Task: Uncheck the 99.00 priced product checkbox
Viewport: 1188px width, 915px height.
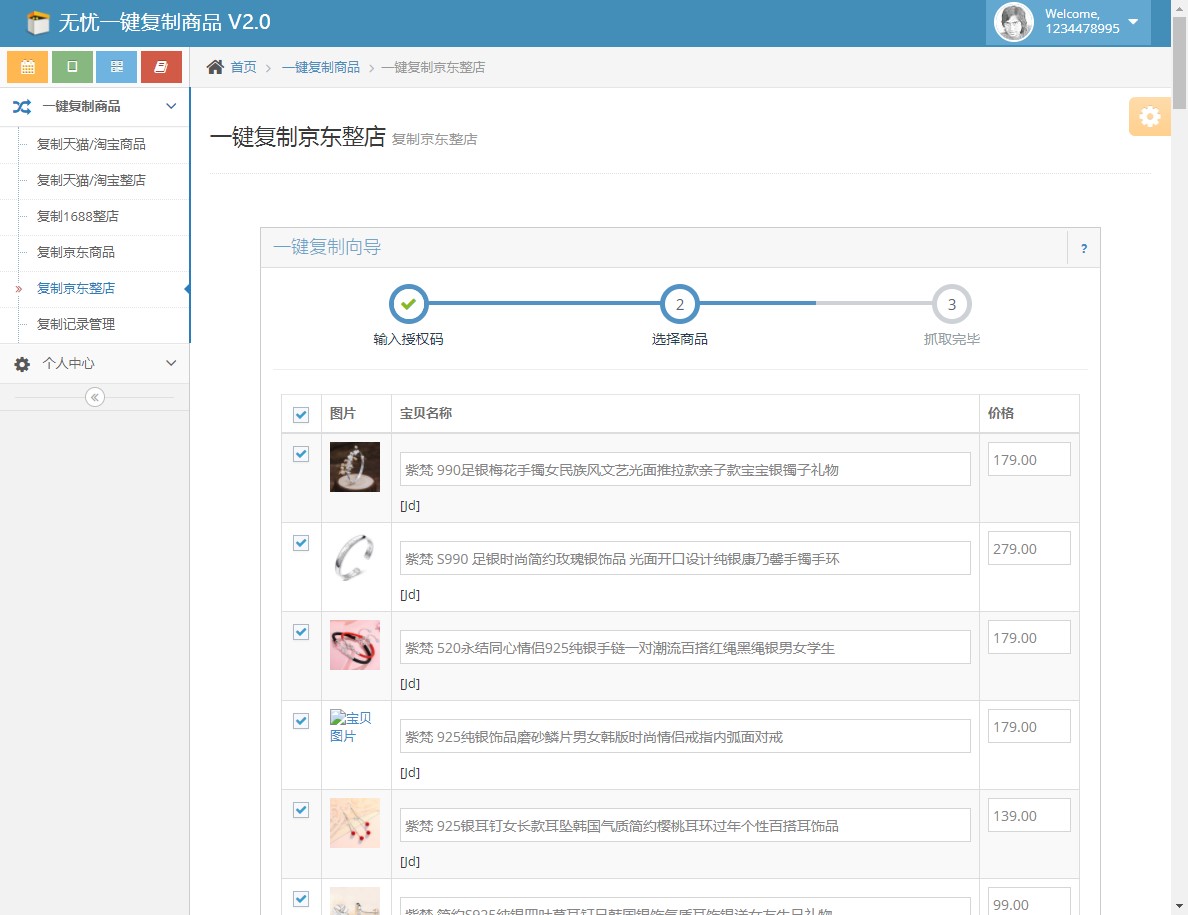Action: coord(301,898)
